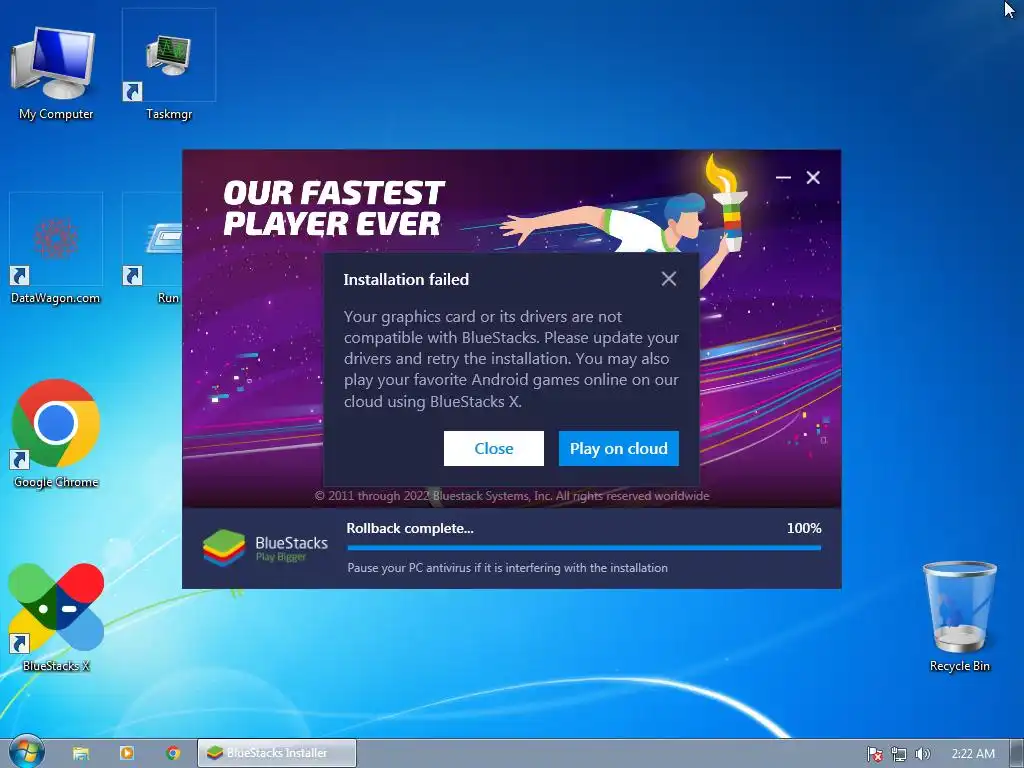Click the Rollback complete status text
The image size is (1024, 768).
point(410,528)
